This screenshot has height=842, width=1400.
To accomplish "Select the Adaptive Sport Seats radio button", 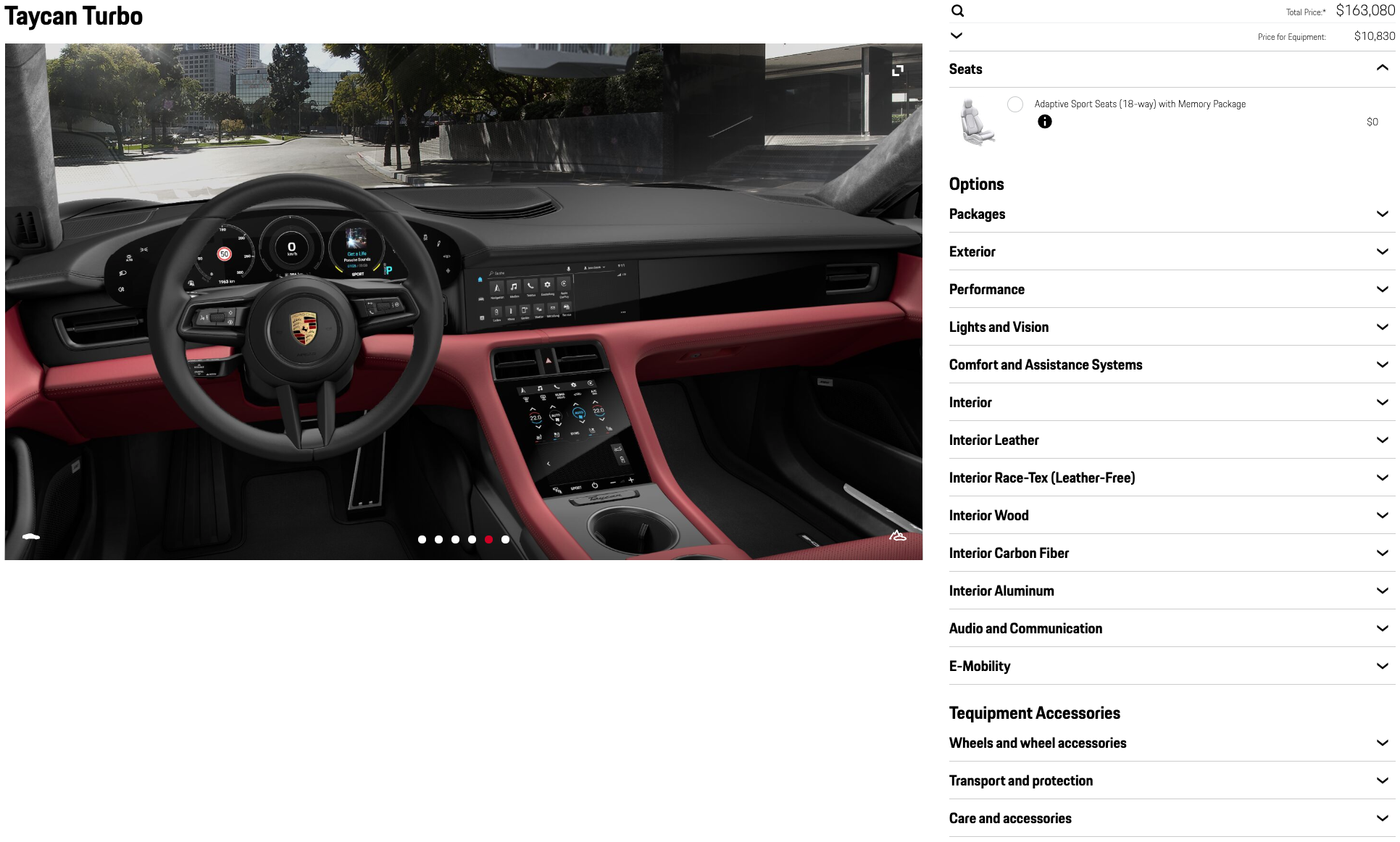I will click(x=1014, y=104).
